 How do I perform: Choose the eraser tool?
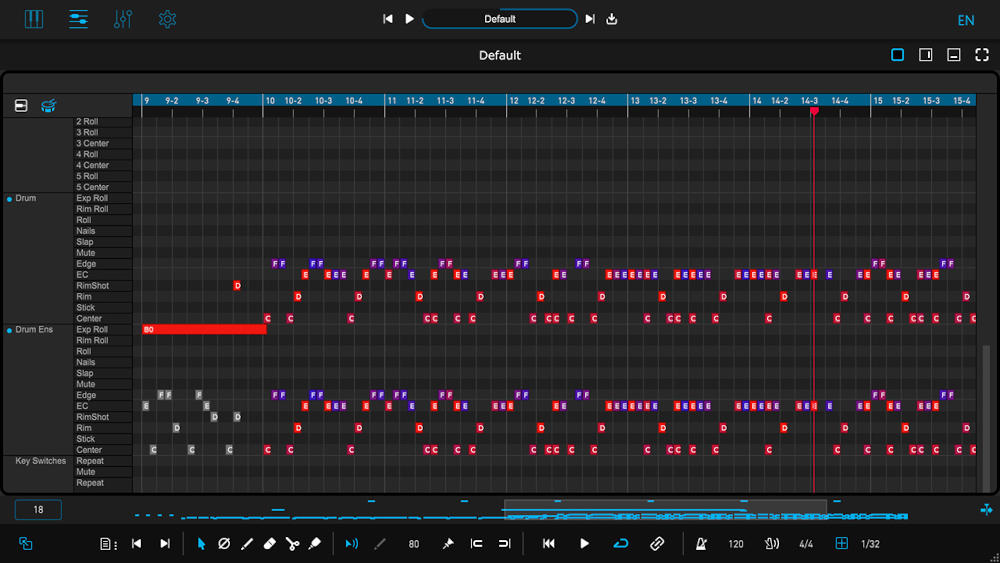[x=269, y=544]
